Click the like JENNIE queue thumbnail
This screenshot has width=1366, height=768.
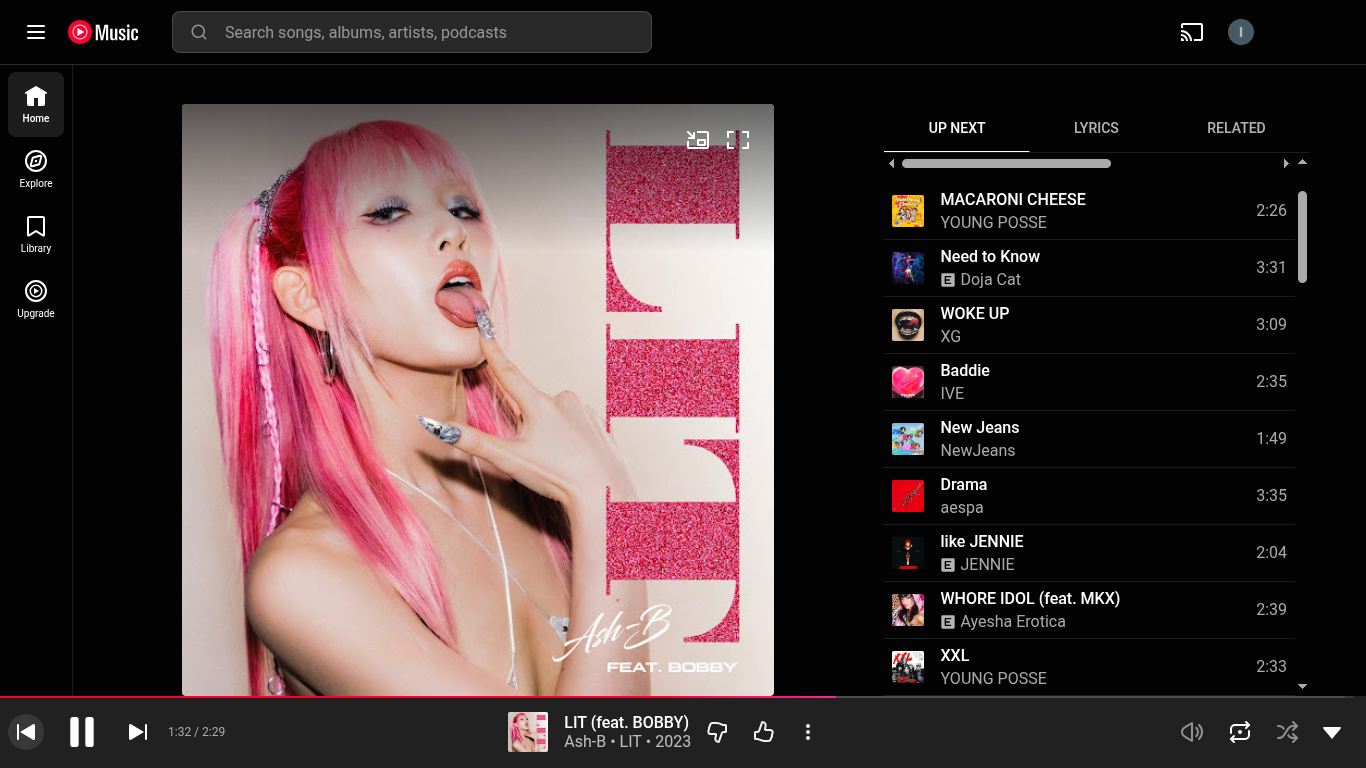click(908, 553)
